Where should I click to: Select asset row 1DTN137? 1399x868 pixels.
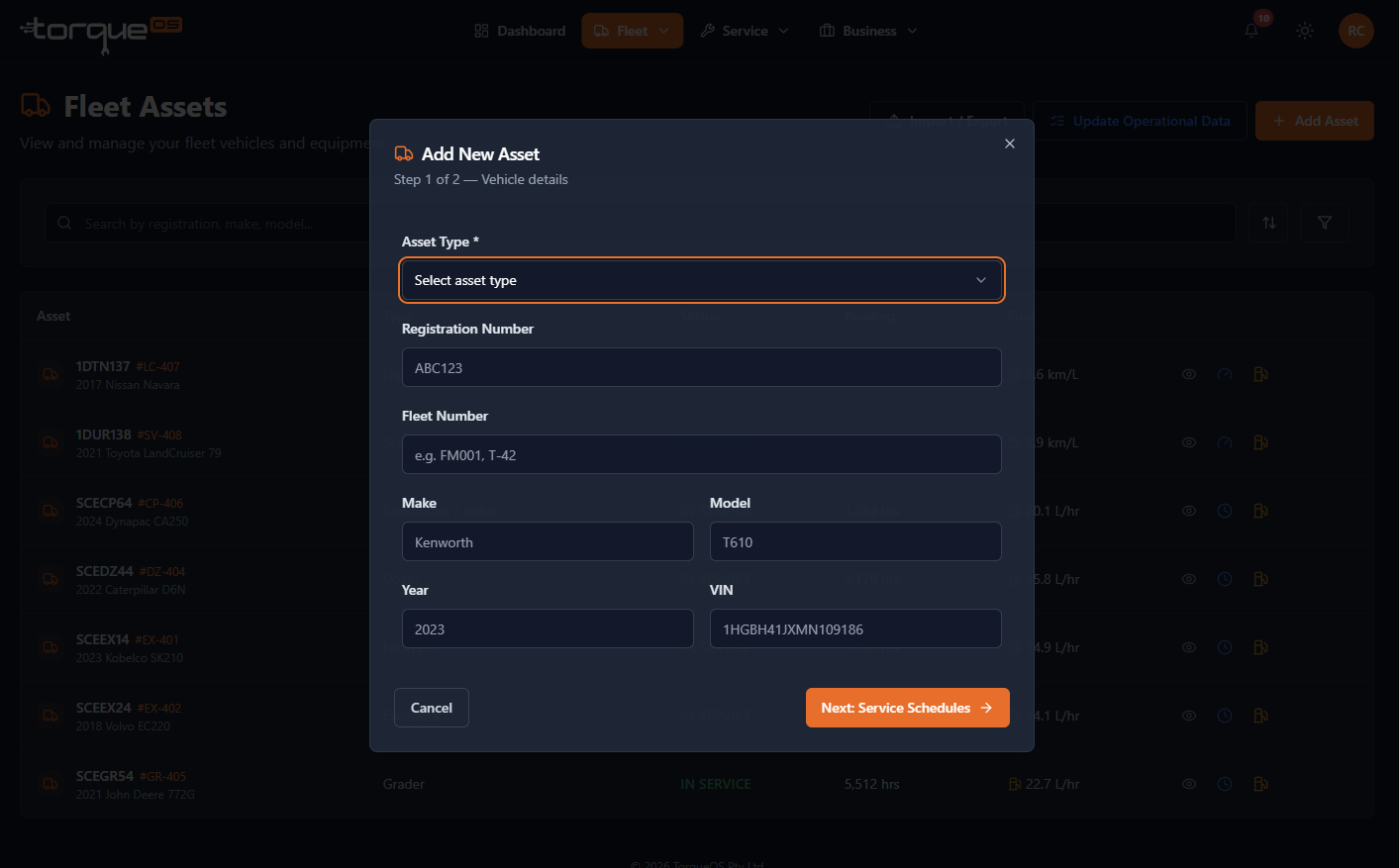(696, 374)
